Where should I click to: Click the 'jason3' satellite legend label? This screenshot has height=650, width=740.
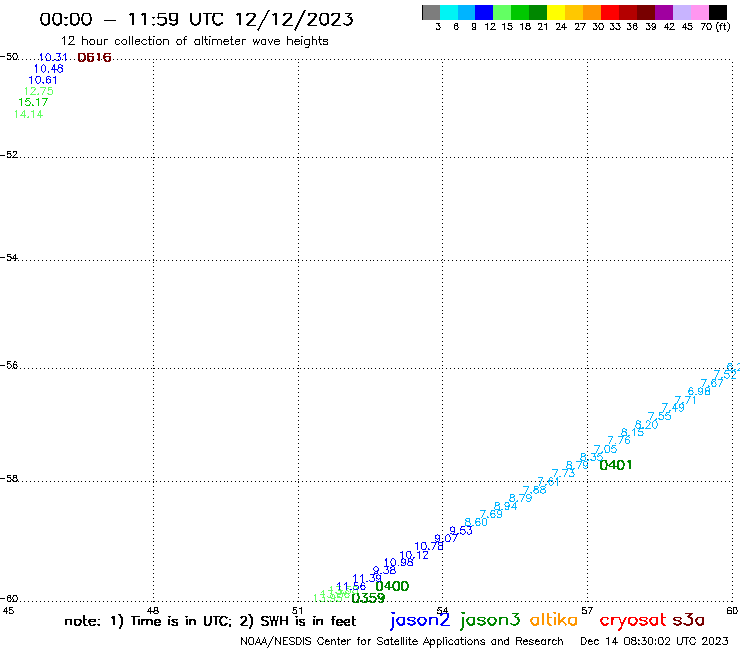point(490,621)
